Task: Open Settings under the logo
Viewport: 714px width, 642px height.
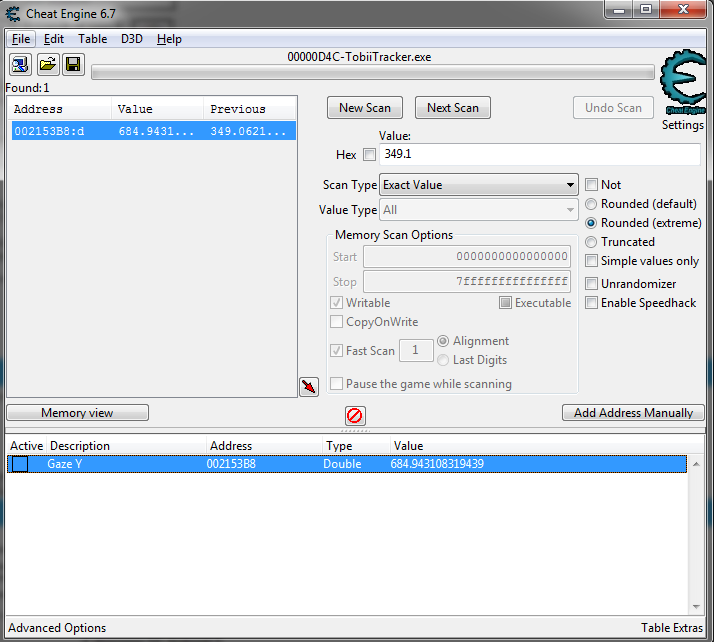Action: coord(683,125)
